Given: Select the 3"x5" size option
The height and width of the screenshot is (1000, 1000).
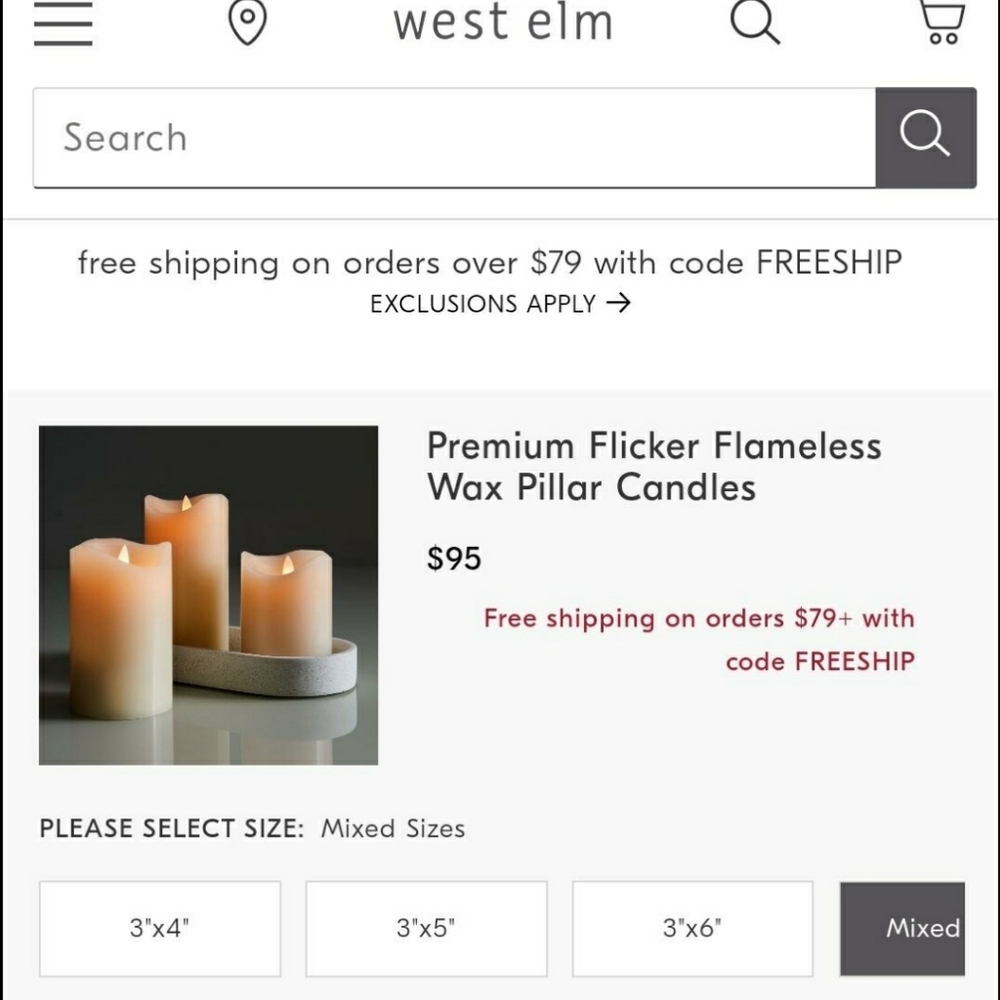Looking at the screenshot, I should tap(426, 928).
